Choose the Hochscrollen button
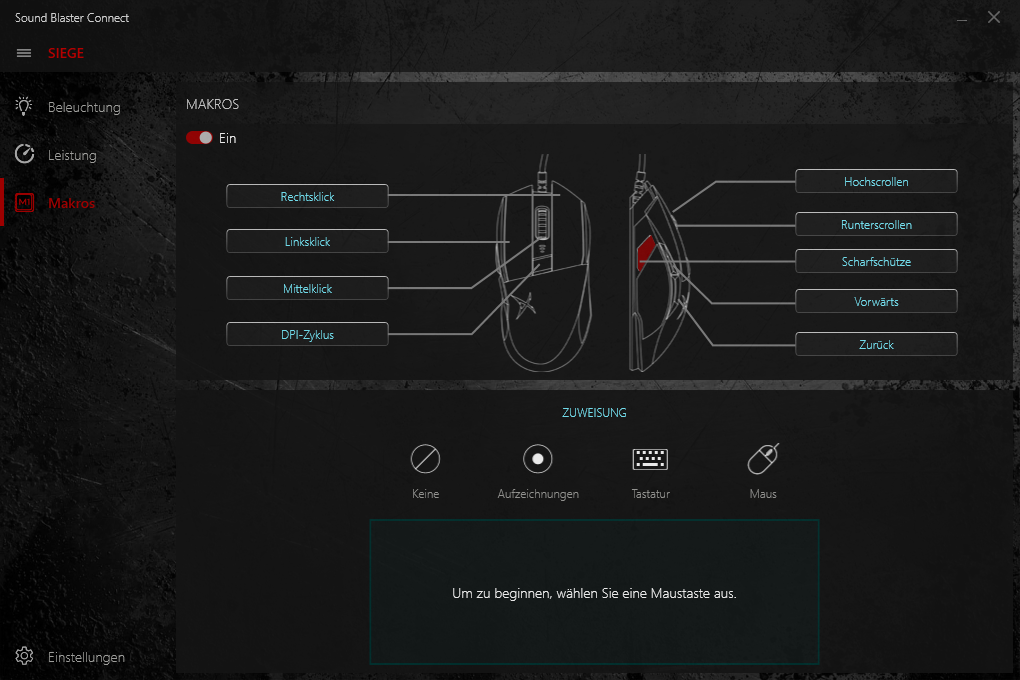The width and height of the screenshot is (1020, 680). [876, 182]
